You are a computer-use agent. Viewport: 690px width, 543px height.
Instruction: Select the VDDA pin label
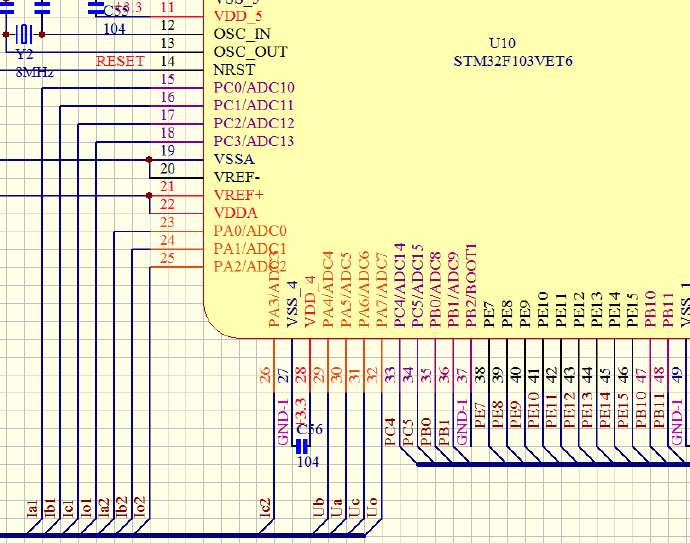(x=236, y=213)
